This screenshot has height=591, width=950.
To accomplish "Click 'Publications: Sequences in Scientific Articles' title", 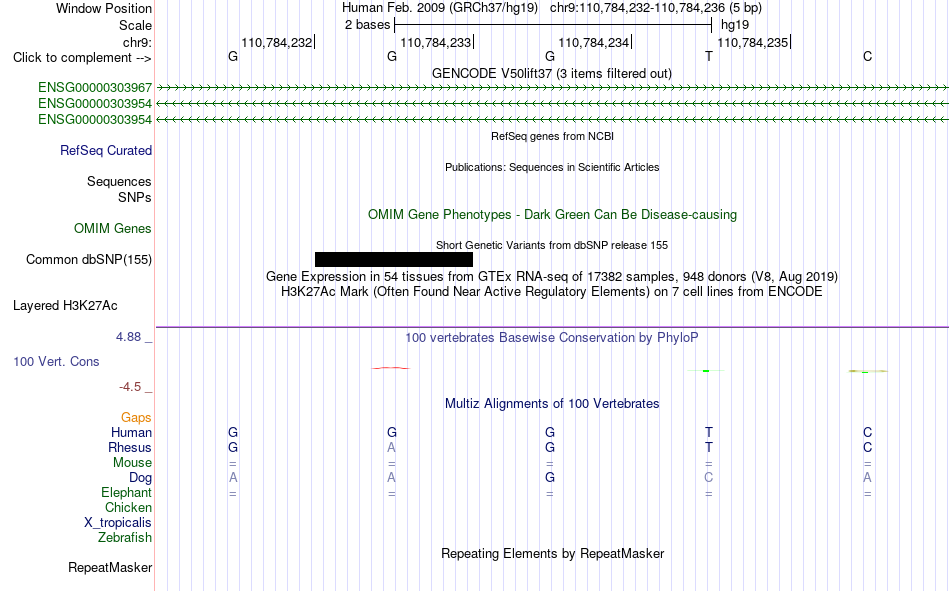I will 552,167.
